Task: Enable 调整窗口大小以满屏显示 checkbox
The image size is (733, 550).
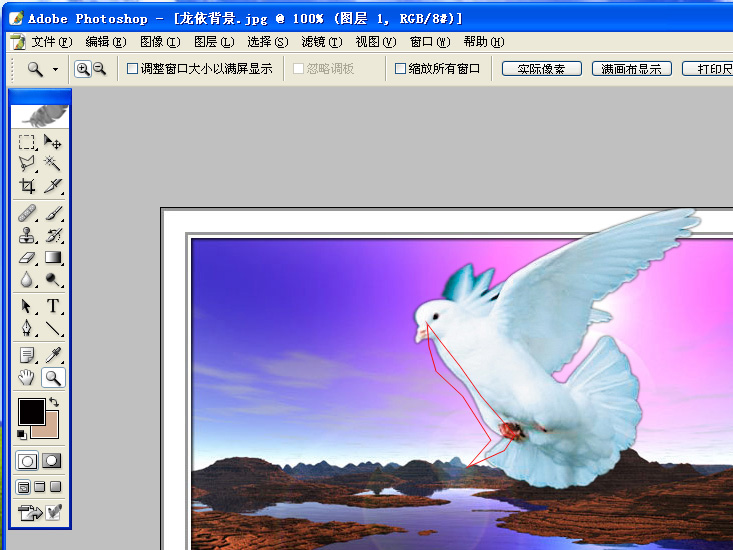Action: pos(132,69)
